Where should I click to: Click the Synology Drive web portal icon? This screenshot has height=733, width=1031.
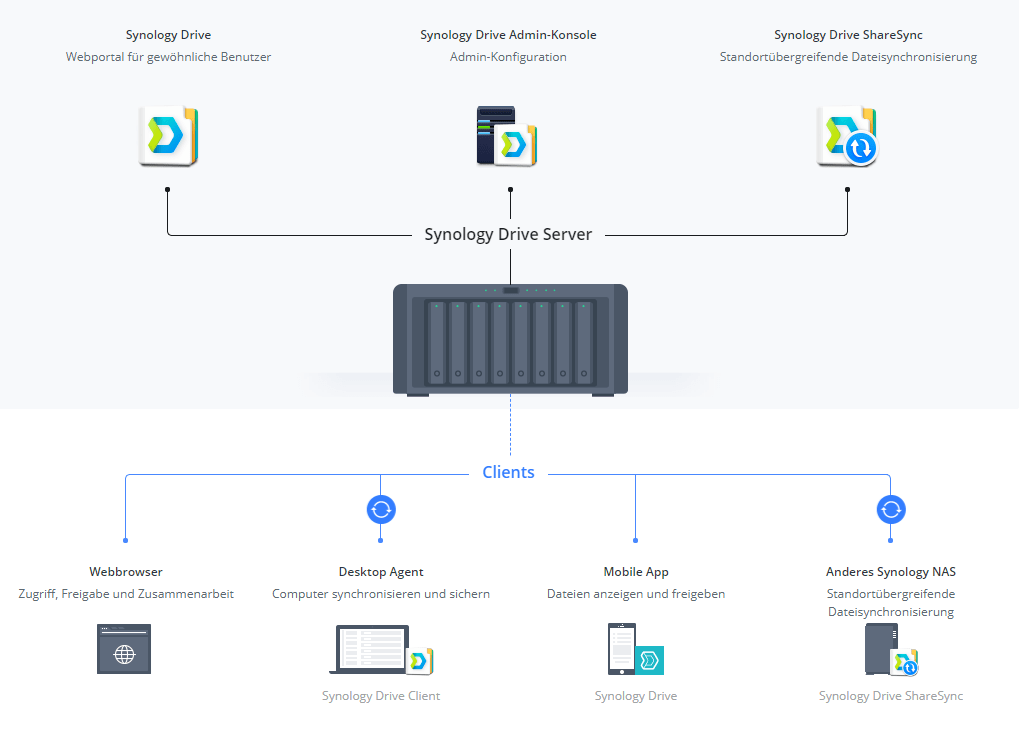[168, 136]
